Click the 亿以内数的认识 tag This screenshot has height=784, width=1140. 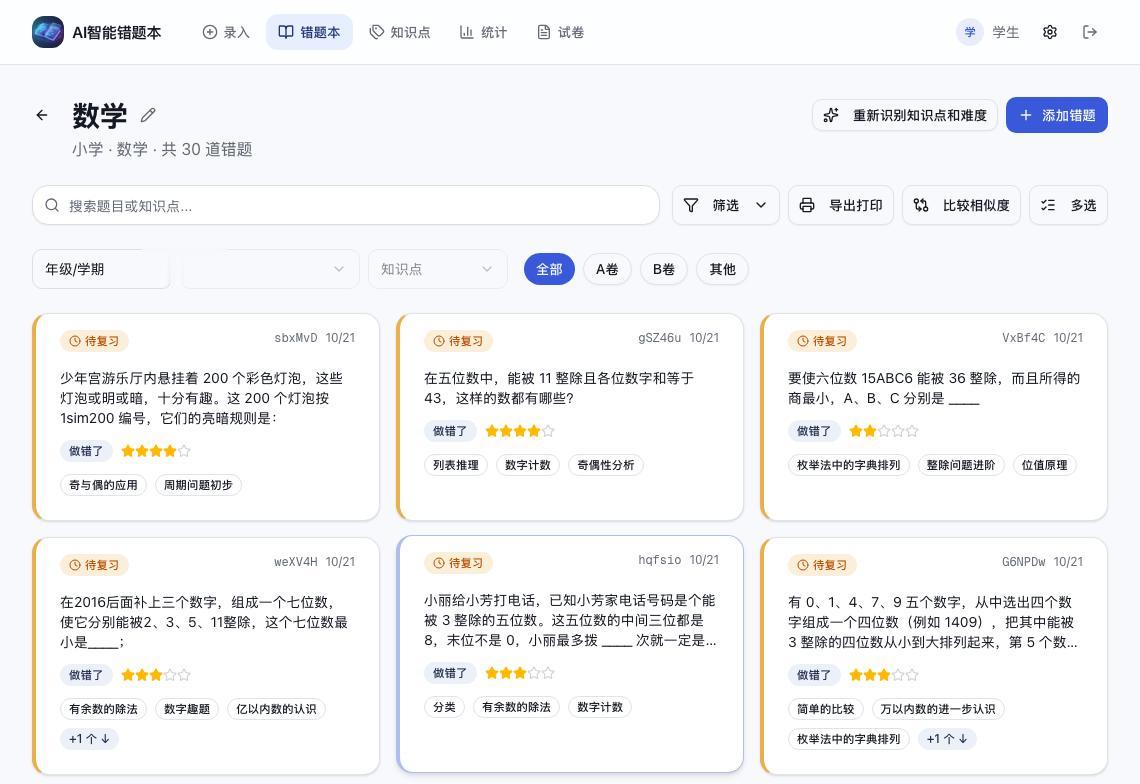click(276, 708)
